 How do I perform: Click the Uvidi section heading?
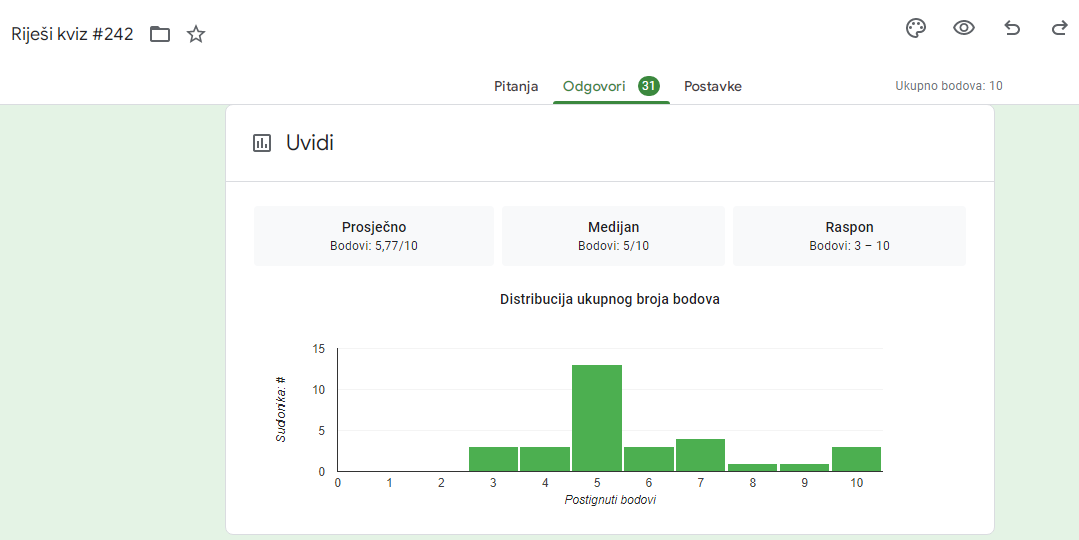pos(310,143)
